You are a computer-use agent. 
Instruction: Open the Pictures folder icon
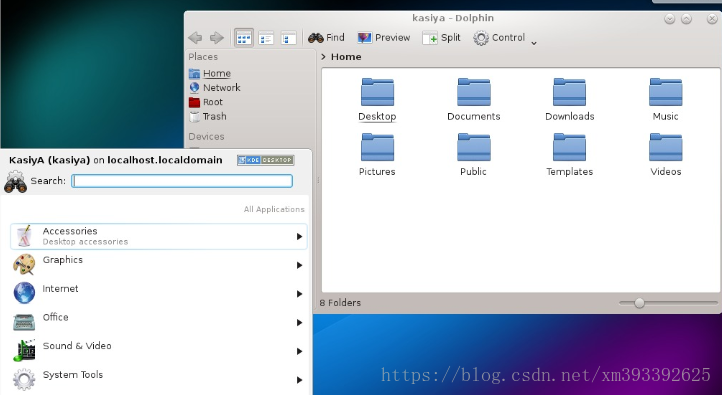[x=377, y=147]
